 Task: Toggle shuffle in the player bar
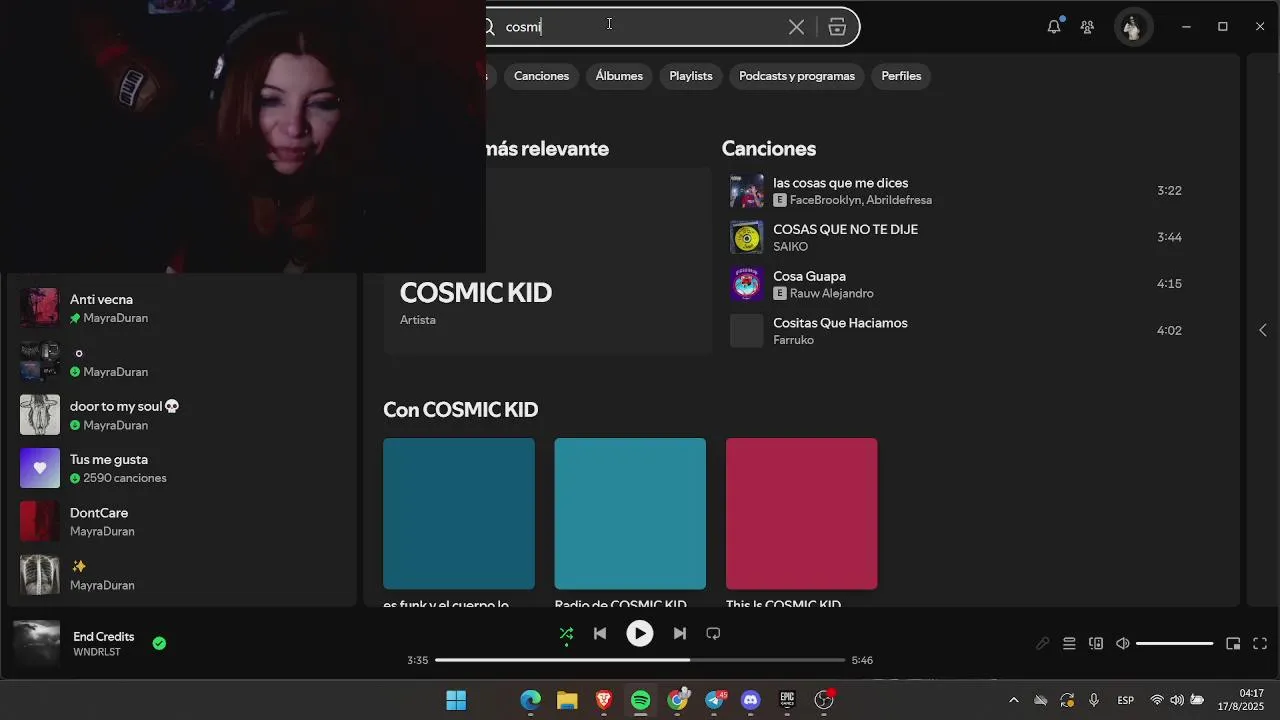pyautogui.click(x=566, y=633)
